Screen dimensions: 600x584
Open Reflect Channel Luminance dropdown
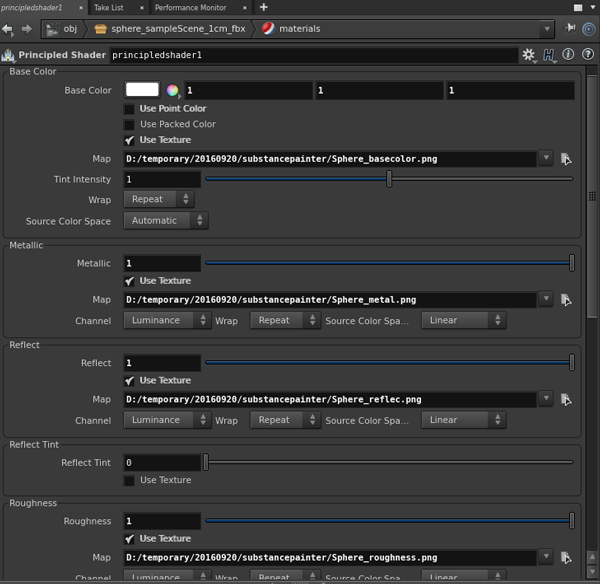(x=167, y=420)
